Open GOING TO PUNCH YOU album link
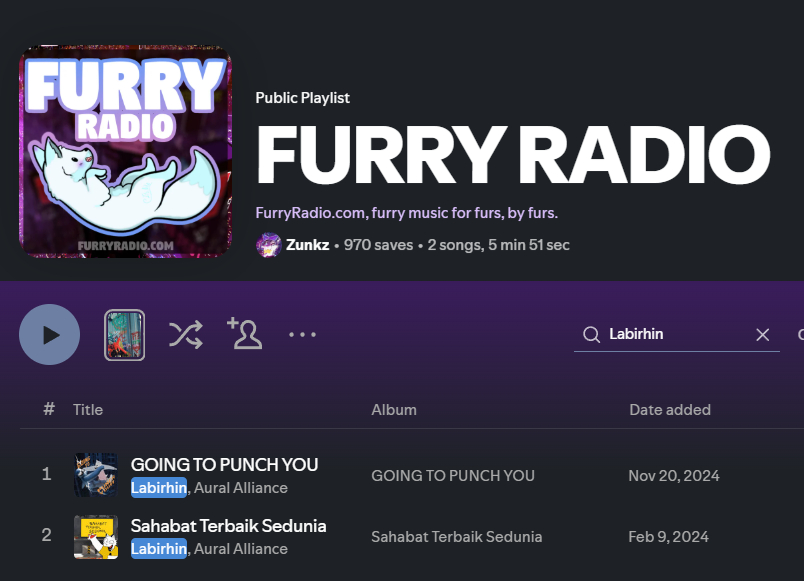Screen dimensions: 804x581 coord(452,476)
